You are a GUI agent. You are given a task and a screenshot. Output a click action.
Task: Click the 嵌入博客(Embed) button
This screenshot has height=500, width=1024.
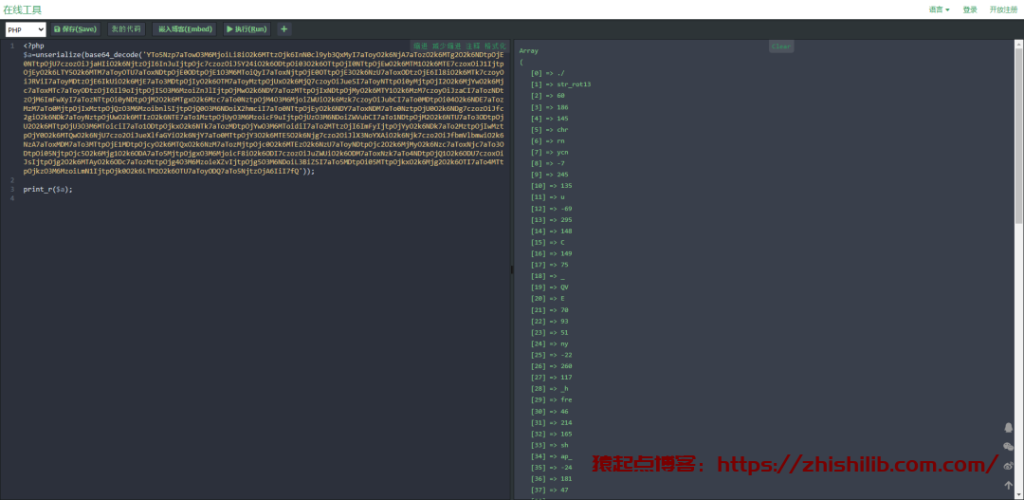click(185, 29)
